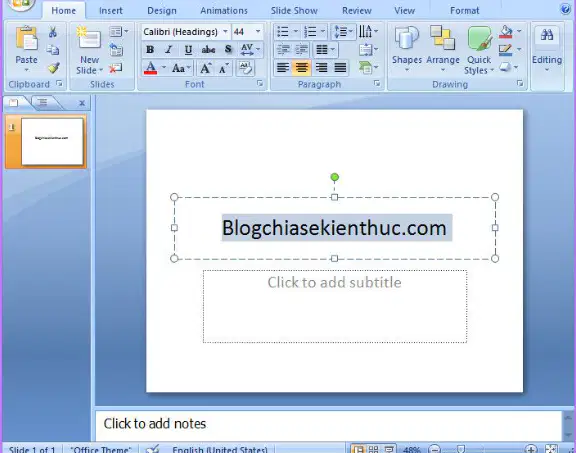Click the Cut scissors icon
576x453 pixels.
click(x=53, y=32)
